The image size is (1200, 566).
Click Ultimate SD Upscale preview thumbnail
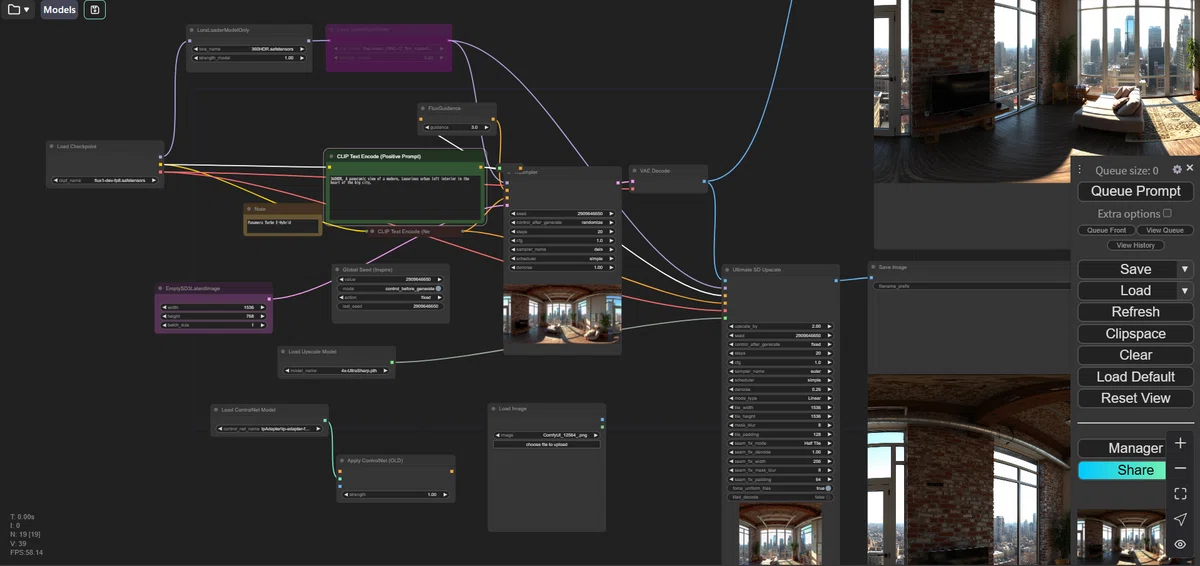coord(780,533)
